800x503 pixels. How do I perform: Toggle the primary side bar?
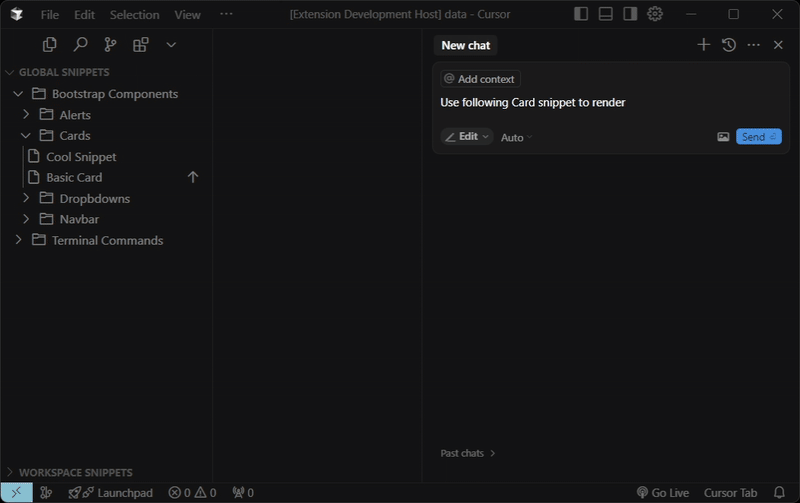581,14
